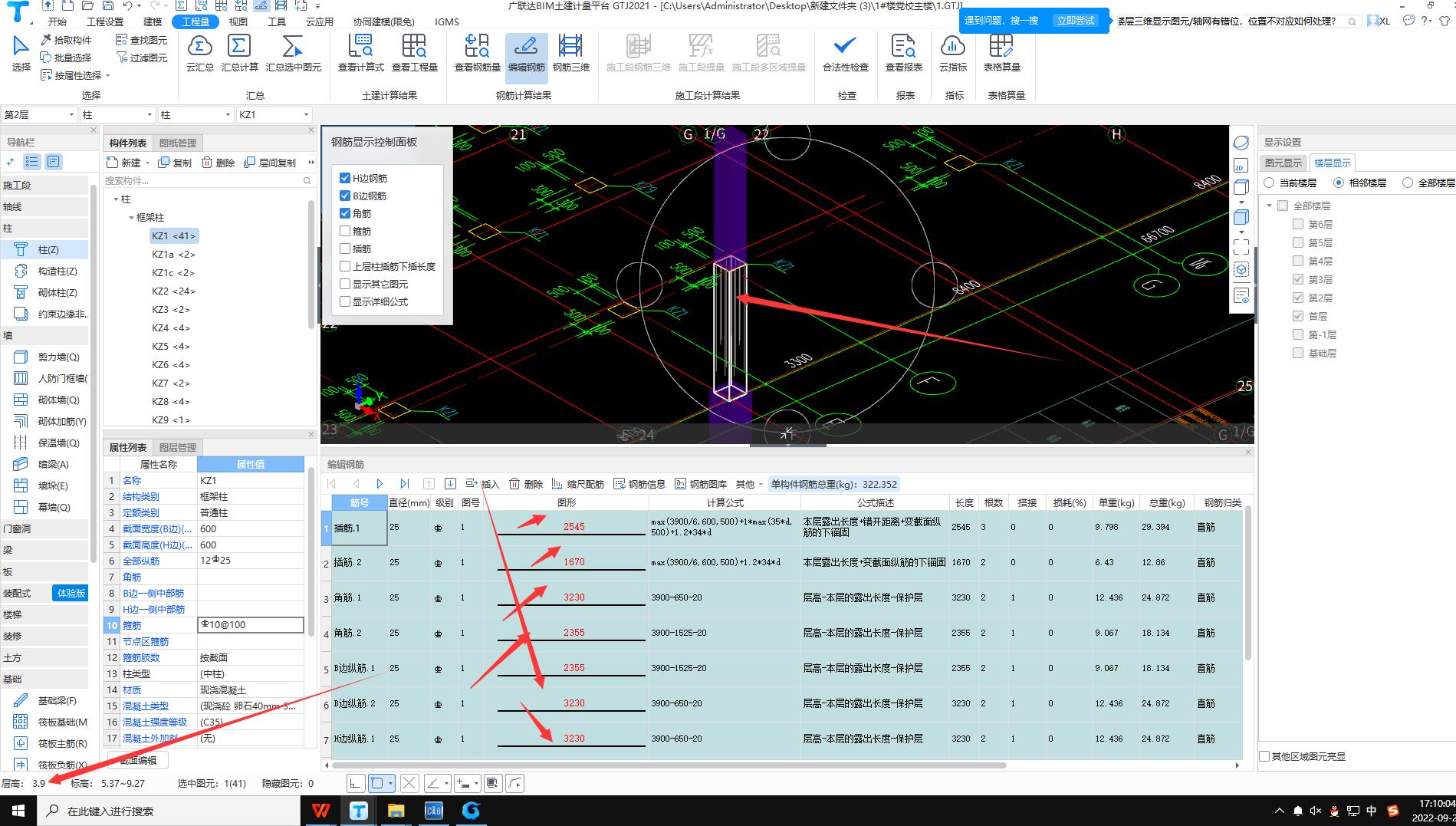Viewport: 1456px width, 826px height.
Task: Open 第2层 floor dropdown
Action: (39, 114)
